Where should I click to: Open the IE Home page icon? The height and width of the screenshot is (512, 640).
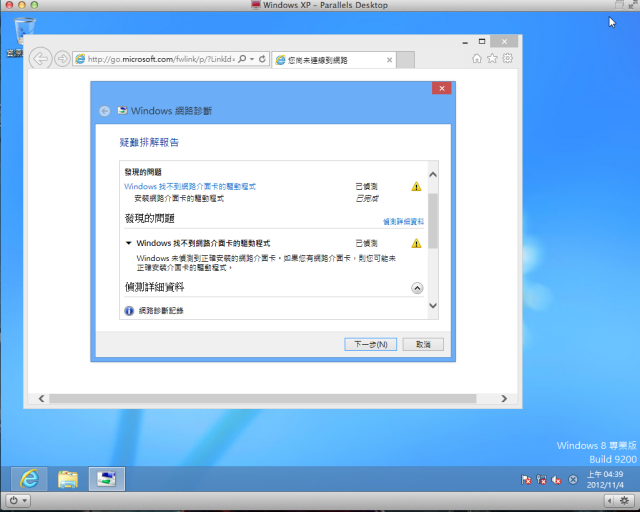pyautogui.click(x=476, y=58)
